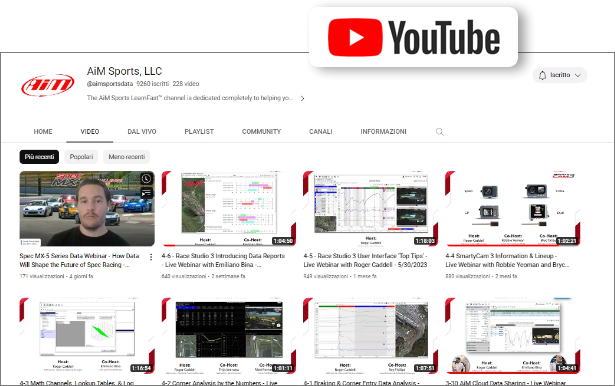Open the channel search magnifier icon
The width and height of the screenshot is (615, 386).
(440, 132)
